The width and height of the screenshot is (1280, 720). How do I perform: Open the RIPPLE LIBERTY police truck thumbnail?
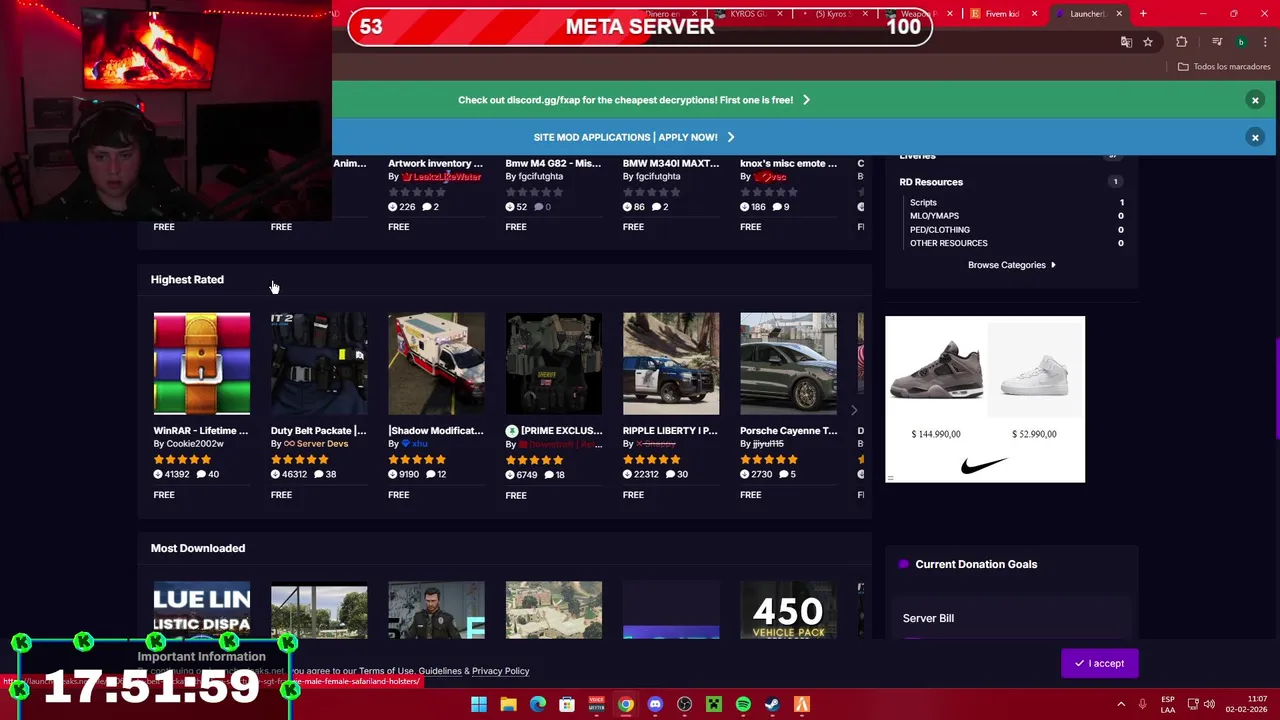pos(671,364)
